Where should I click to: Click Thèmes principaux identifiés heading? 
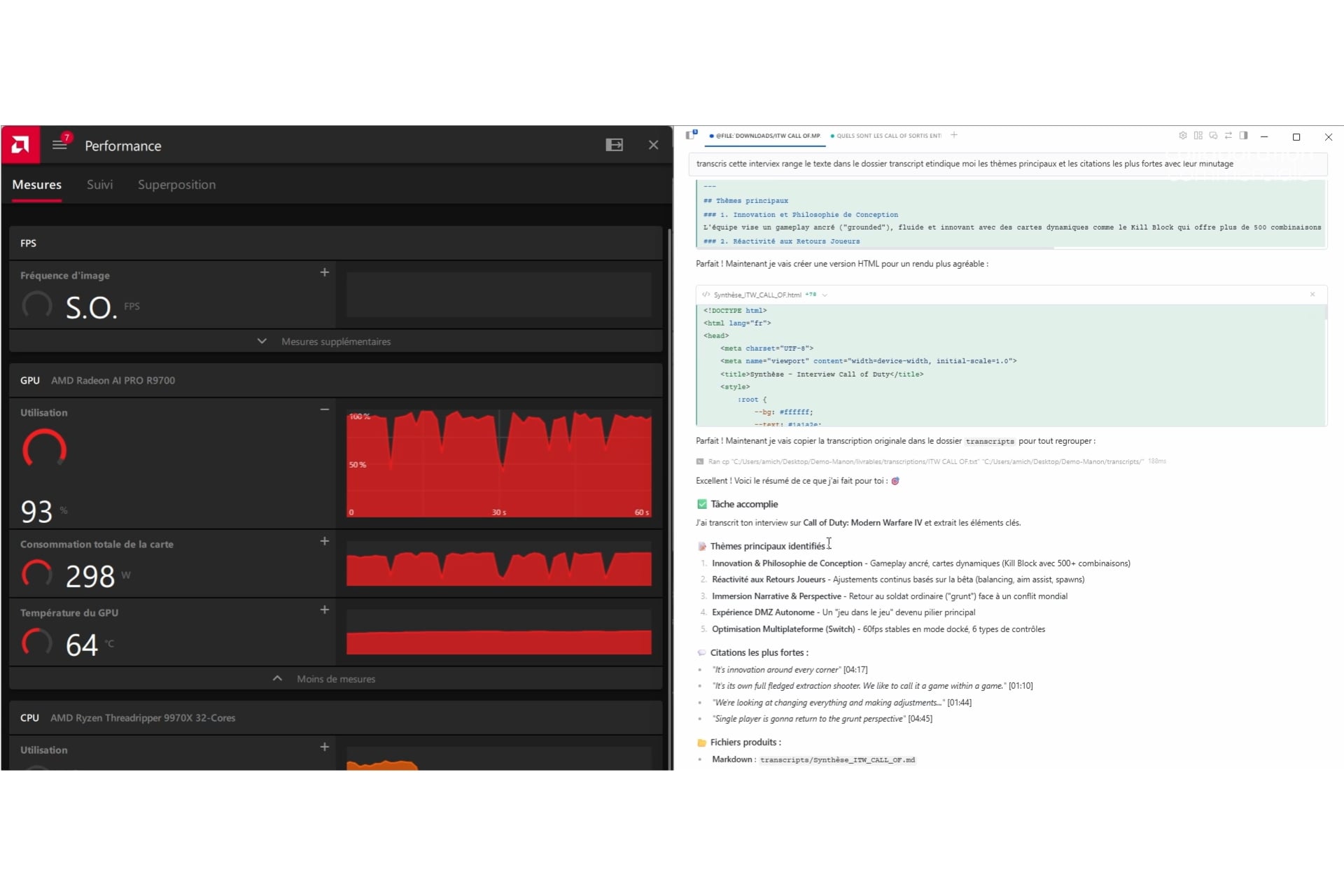tap(767, 546)
